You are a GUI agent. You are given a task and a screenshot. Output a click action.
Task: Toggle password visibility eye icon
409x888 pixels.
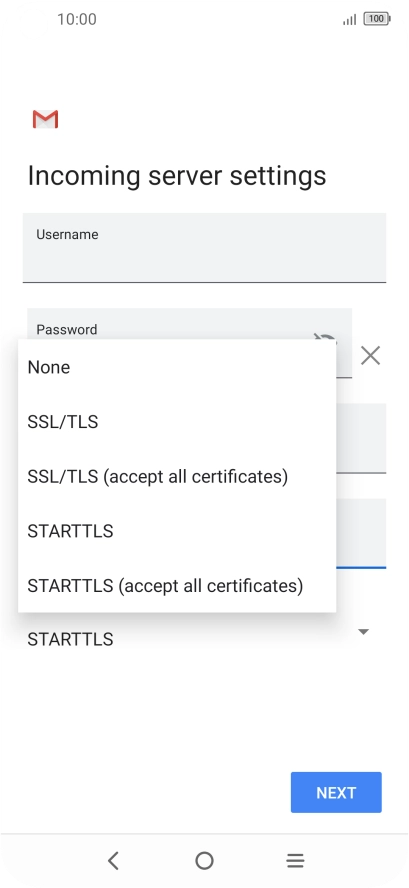[325, 339]
